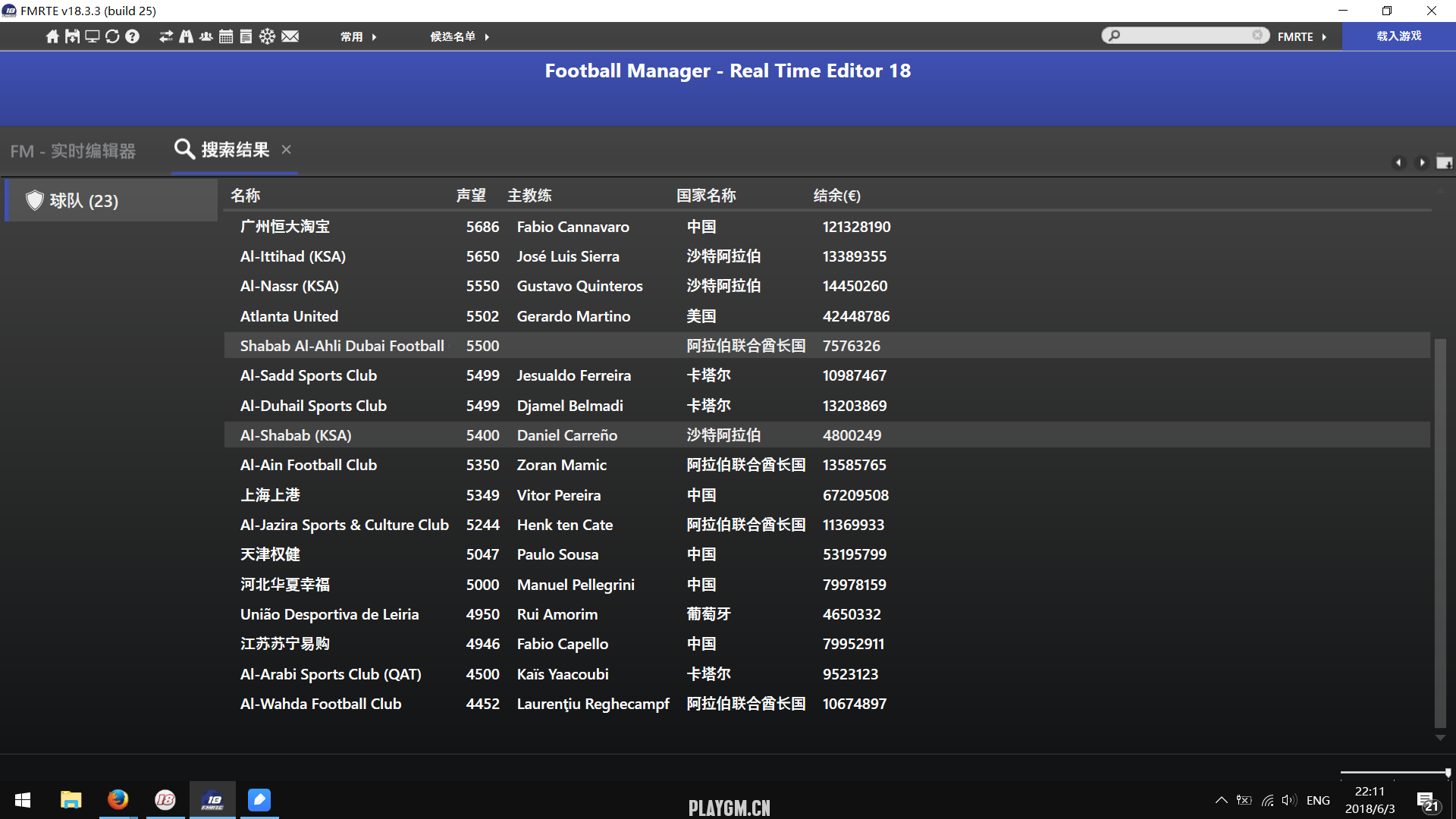1456x819 pixels.
Task: Open the Help question mark icon
Action: point(132,36)
